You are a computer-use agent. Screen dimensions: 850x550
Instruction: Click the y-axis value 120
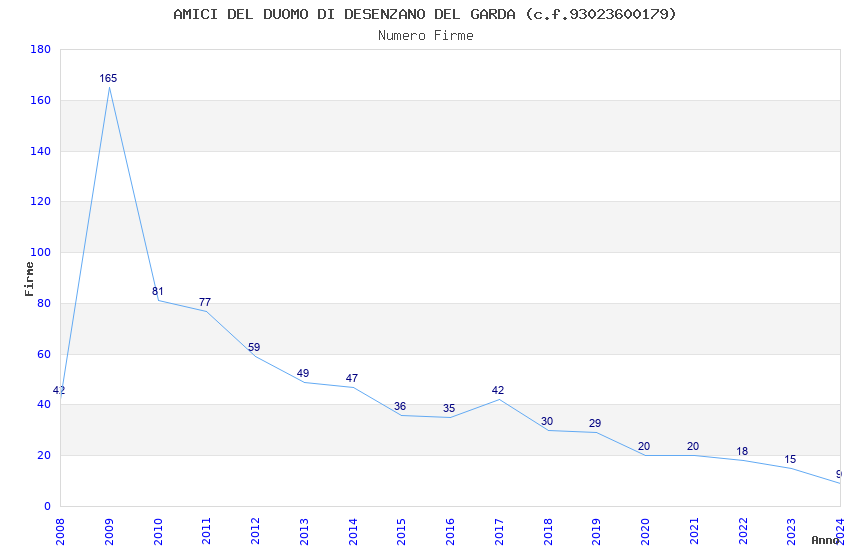click(x=41, y=201)
